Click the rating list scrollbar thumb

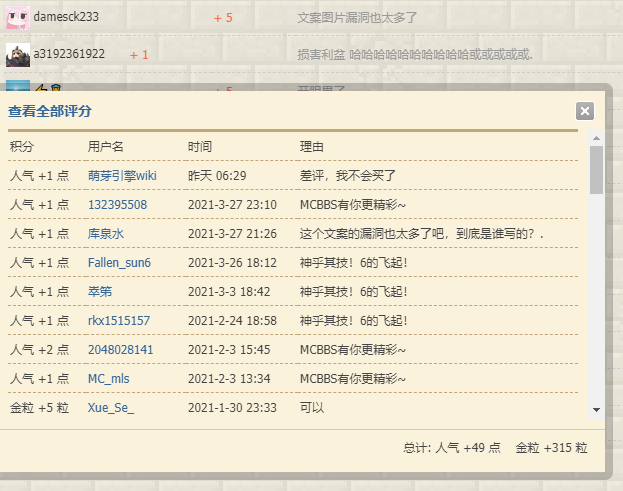tap(596, 170)
